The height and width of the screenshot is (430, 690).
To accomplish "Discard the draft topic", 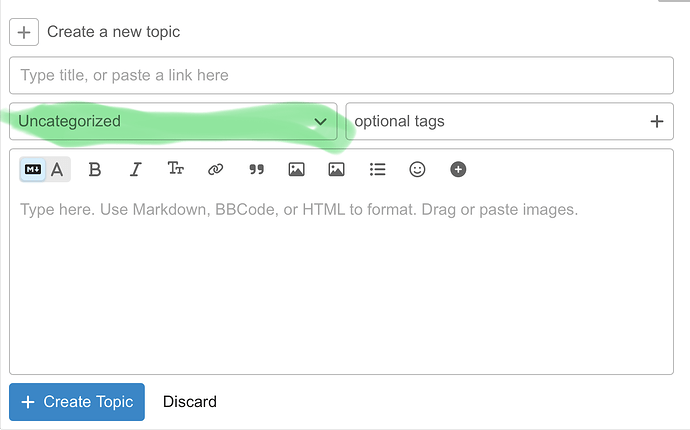I will point(190,402).
